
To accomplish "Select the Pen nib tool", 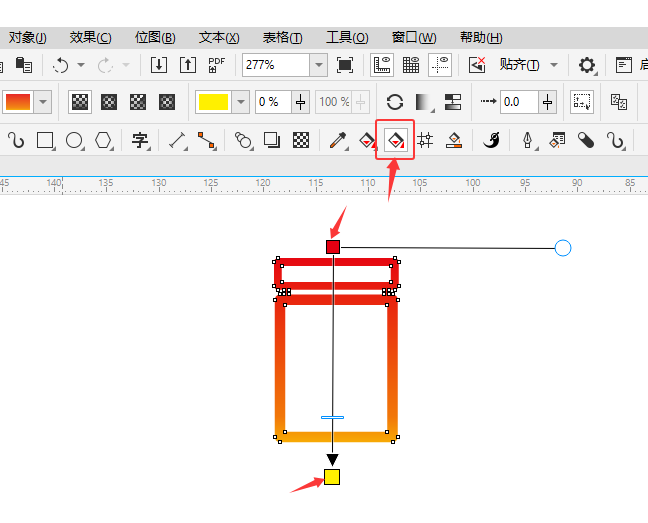I will coord(528,140).
